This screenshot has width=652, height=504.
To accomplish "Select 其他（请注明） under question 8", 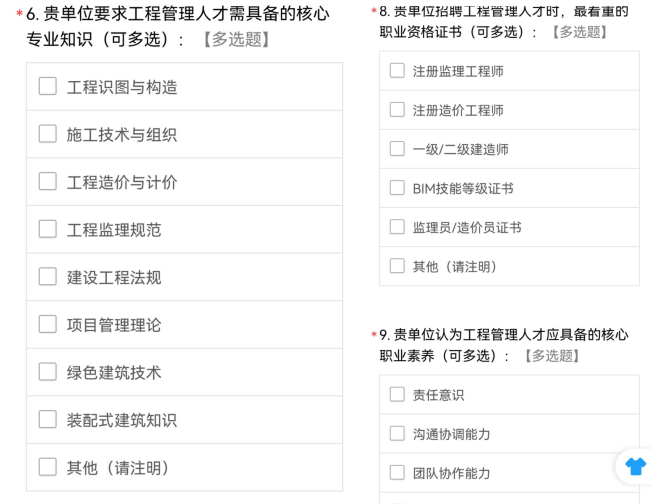I will 397,266.
